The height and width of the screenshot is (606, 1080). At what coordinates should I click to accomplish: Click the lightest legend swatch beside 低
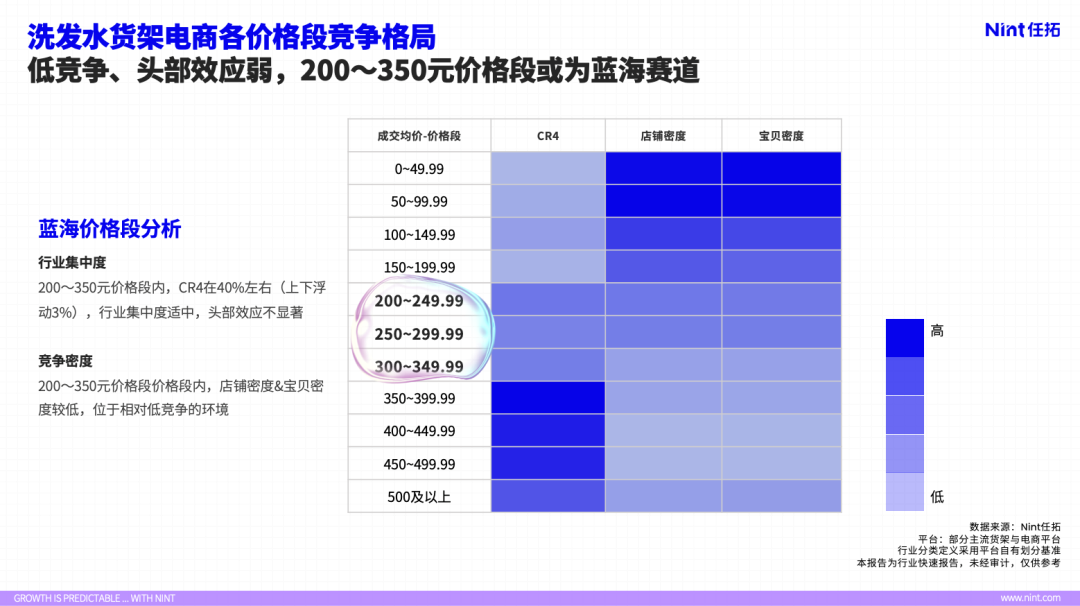tap(904, 492)
